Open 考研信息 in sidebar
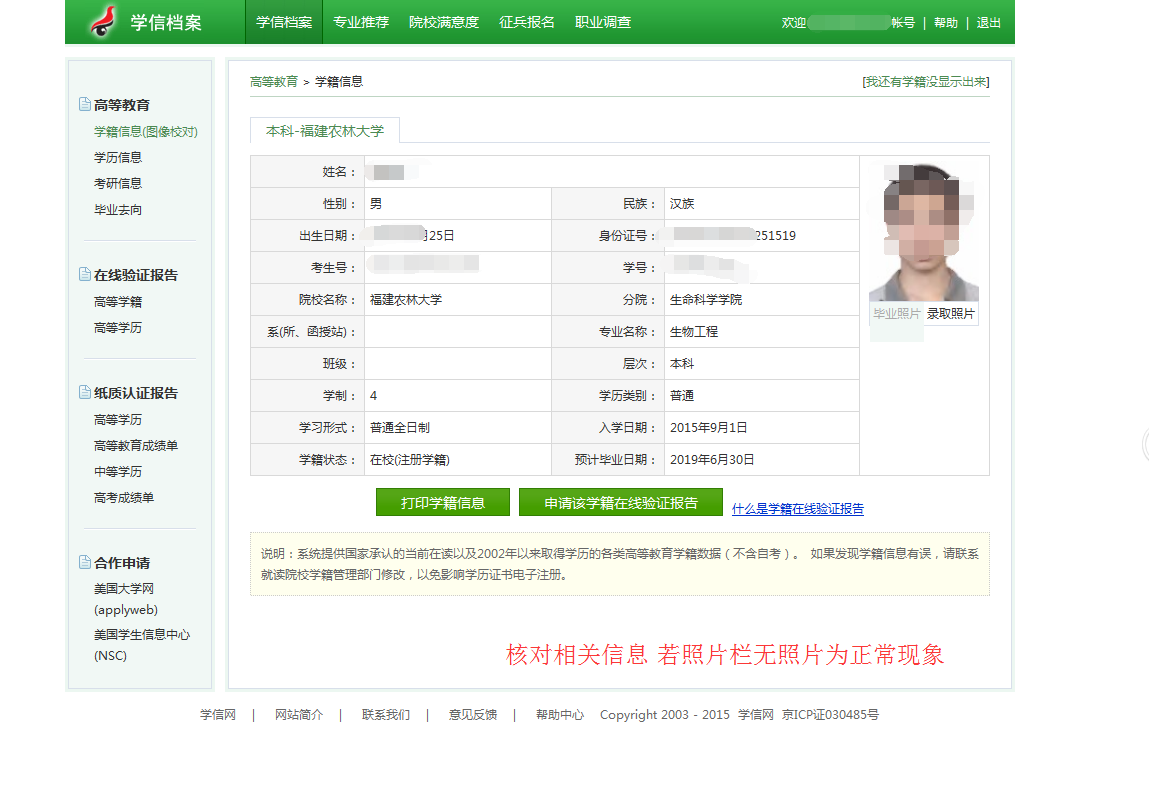1149x790 pixels. [x=117, y=183]
